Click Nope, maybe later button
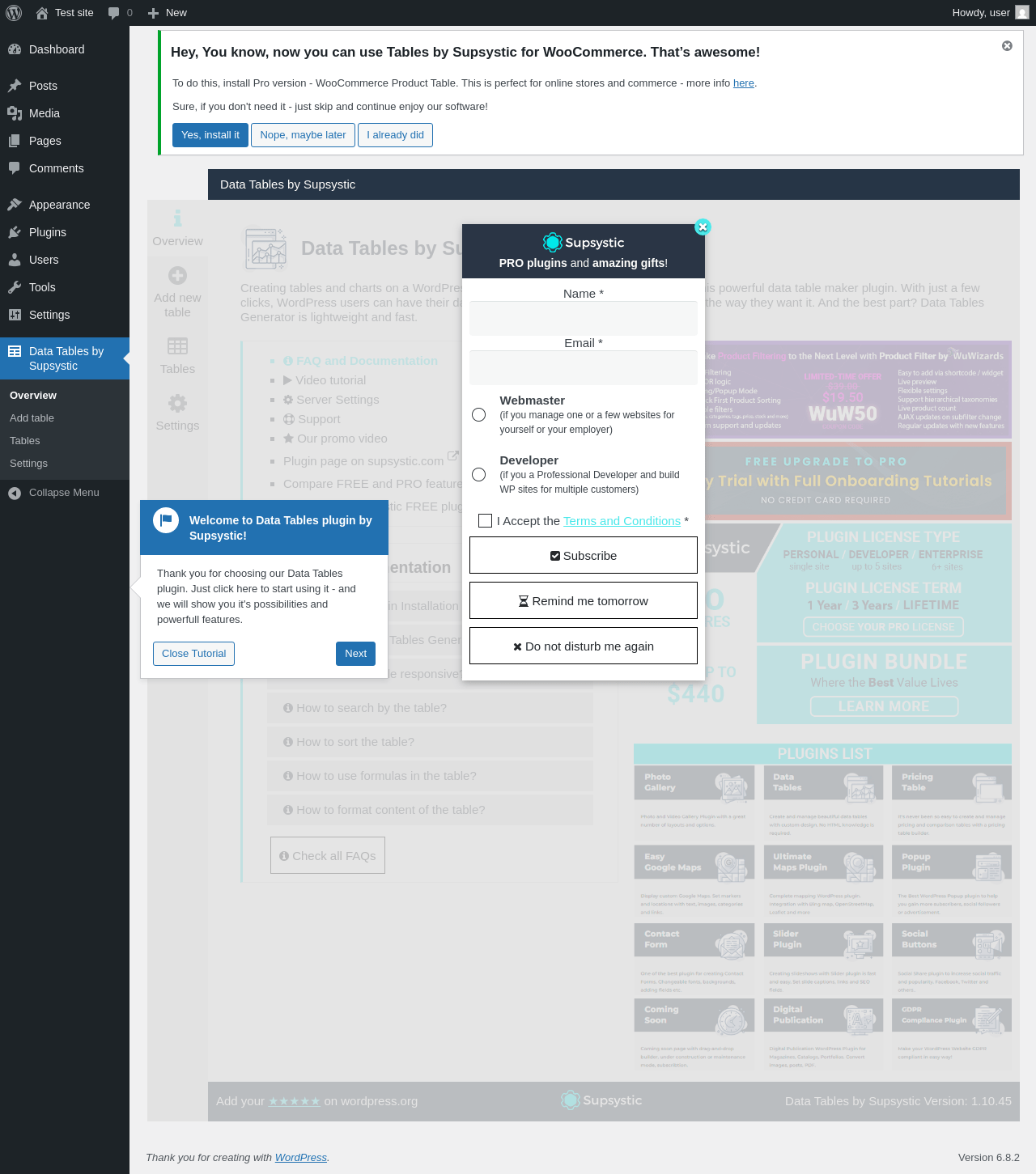 [x=303, y=135]
